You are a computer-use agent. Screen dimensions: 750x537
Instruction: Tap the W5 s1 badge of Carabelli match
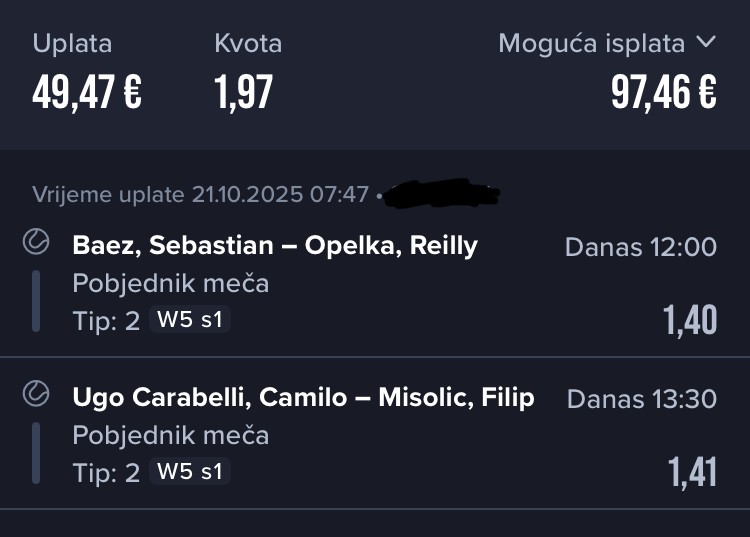(x=190, y=472)
